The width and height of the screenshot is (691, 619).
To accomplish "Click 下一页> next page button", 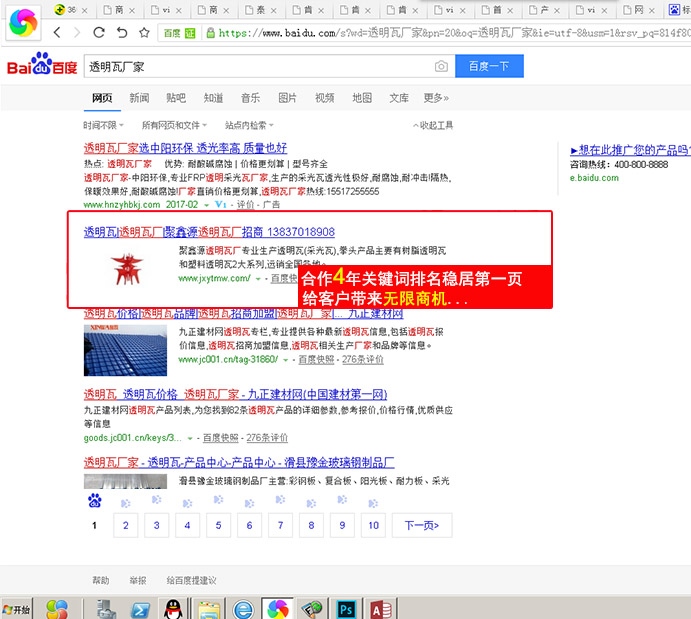I will pyautogui.click(x=422, y=525).
